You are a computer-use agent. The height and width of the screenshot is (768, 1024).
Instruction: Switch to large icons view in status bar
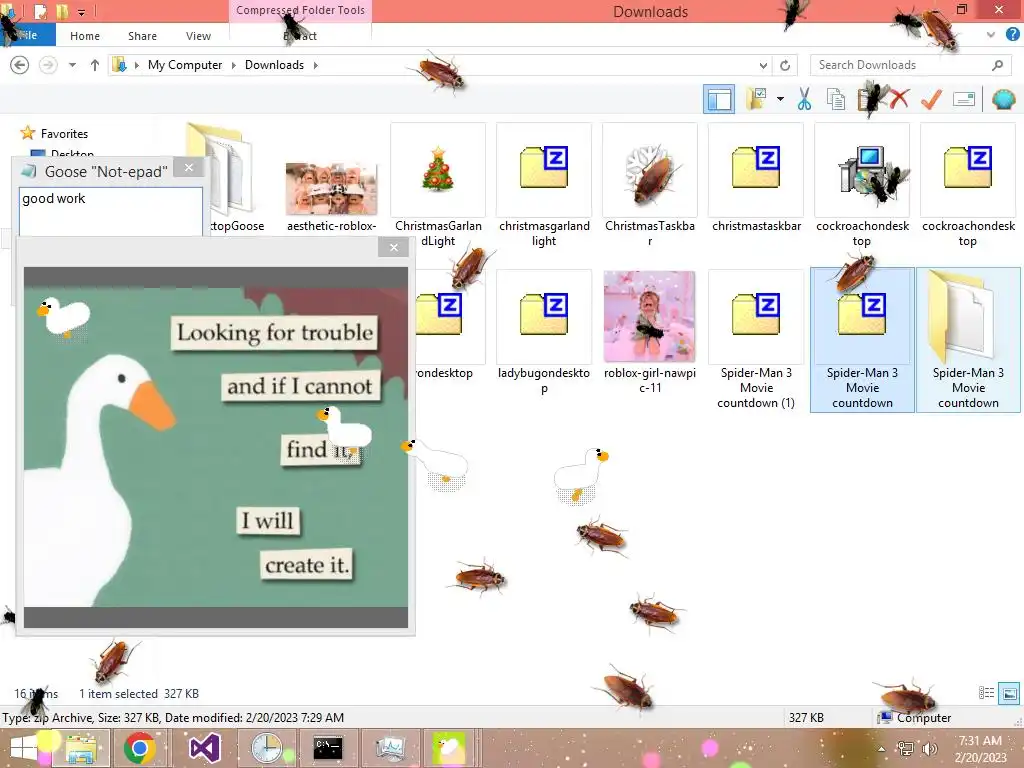(1009, 694)
